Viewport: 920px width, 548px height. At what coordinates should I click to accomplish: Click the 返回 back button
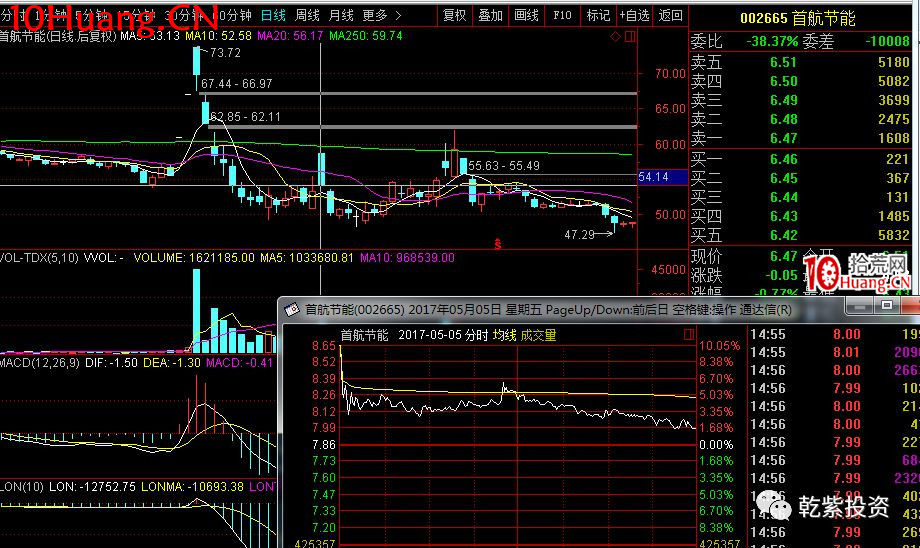pos(670,16)
